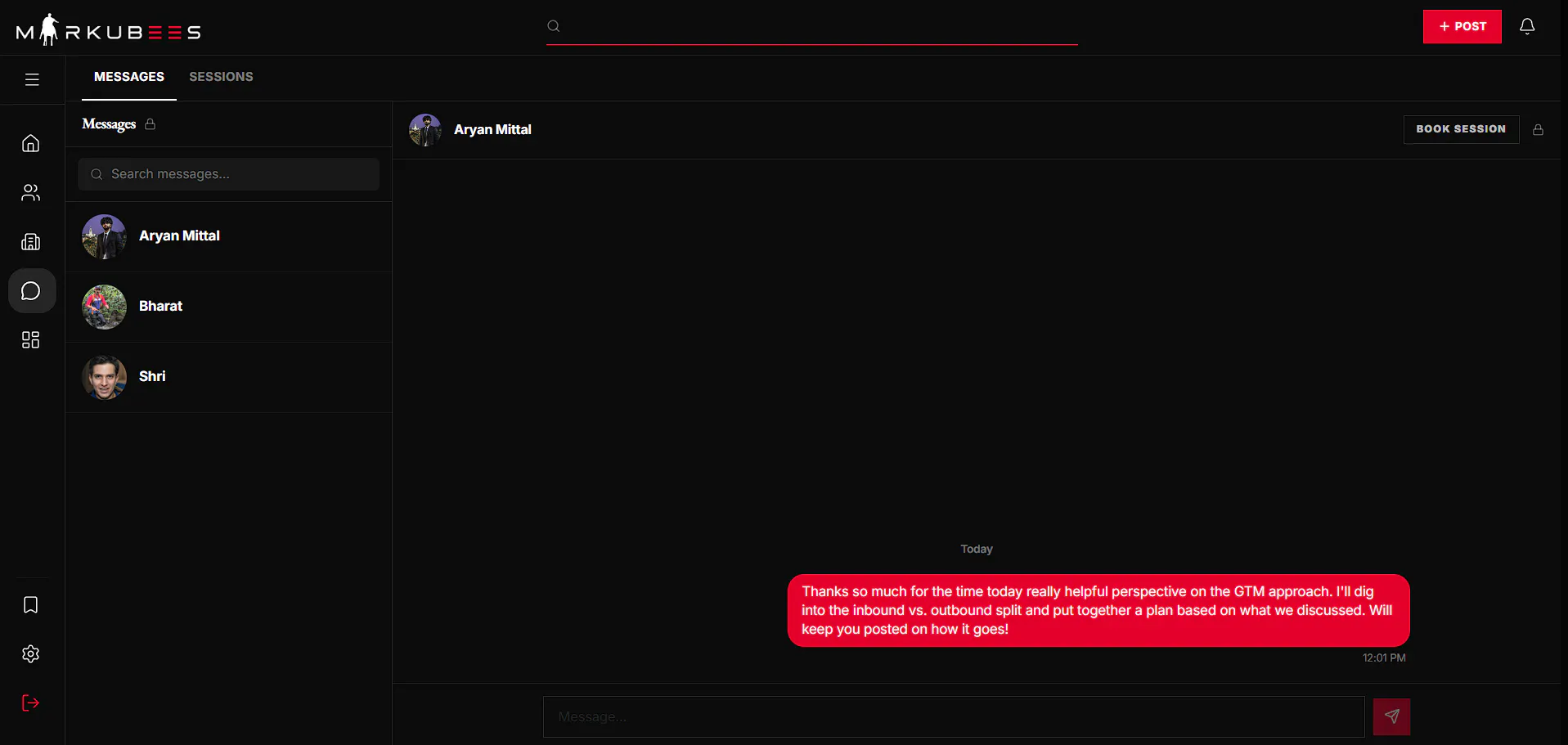1568x745 pixels.
Task: Click Aryan Mittal's avatar in the conversation list
Action: (x=104, y=236)
